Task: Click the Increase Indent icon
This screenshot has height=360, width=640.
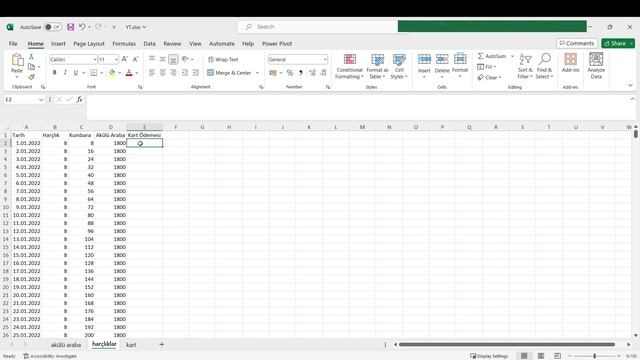Action: (x=196, y=73)
